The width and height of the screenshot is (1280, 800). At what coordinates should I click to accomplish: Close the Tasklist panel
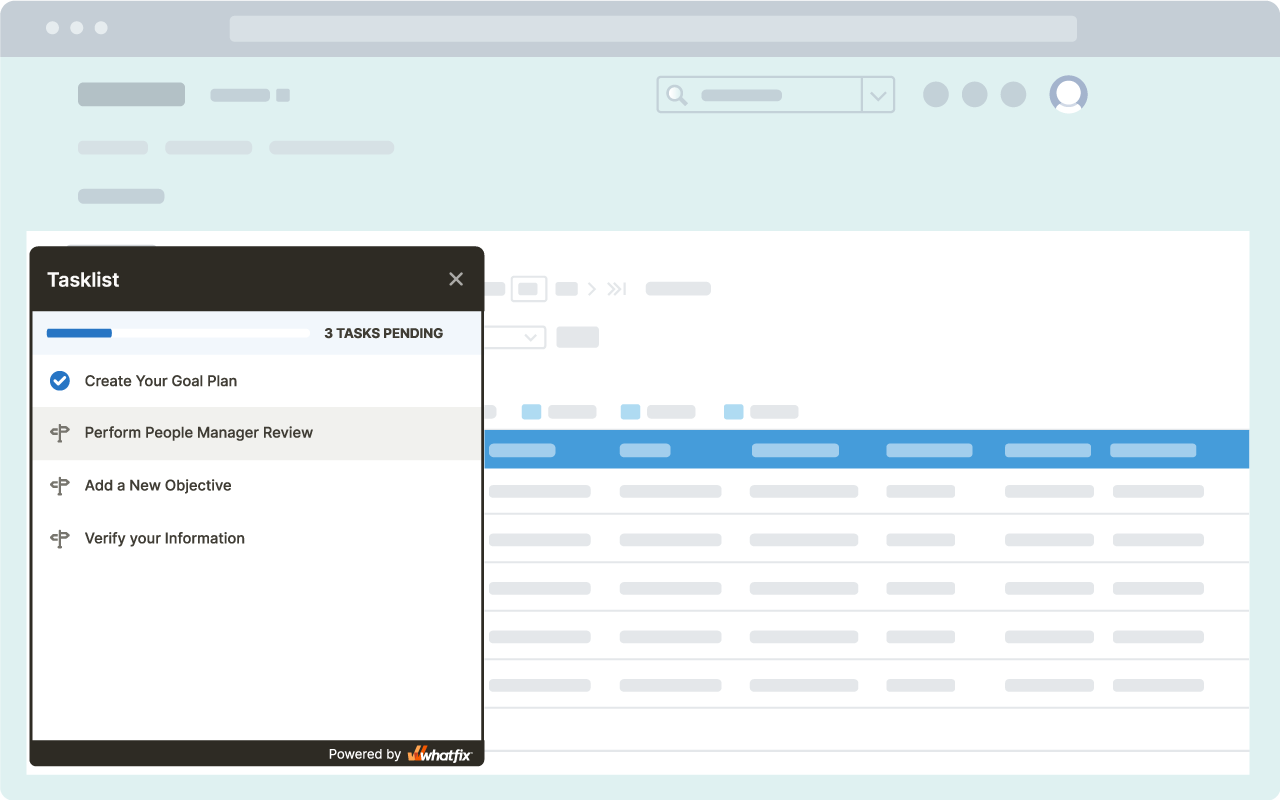[456, 279]
